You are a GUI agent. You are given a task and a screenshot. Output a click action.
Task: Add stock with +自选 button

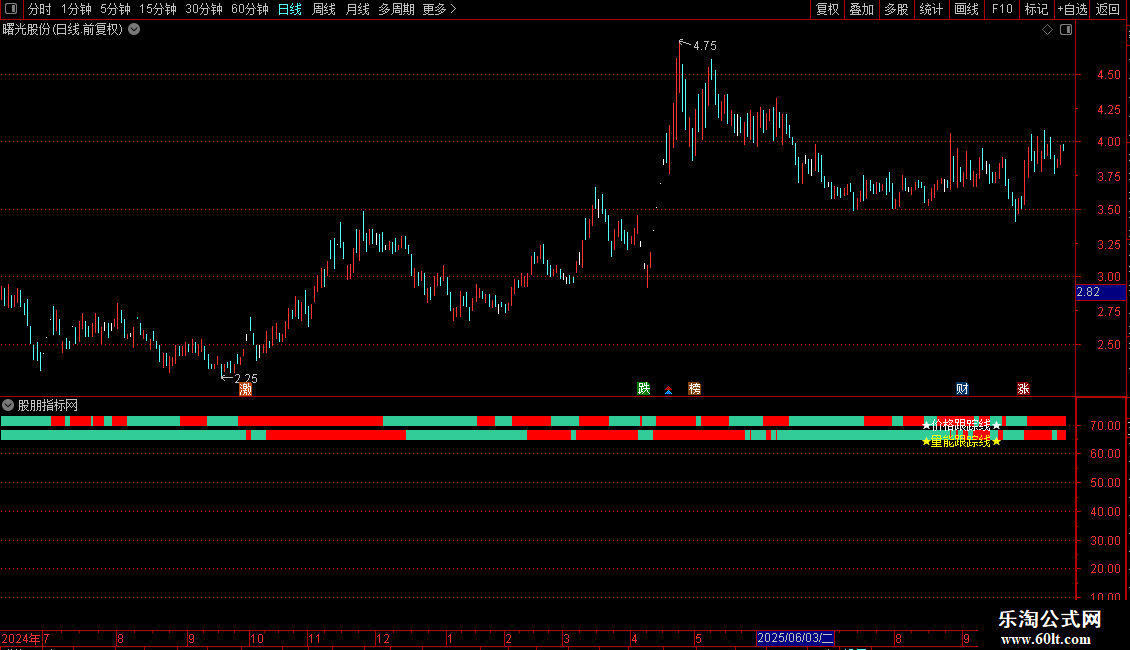tap(1072, 9)
